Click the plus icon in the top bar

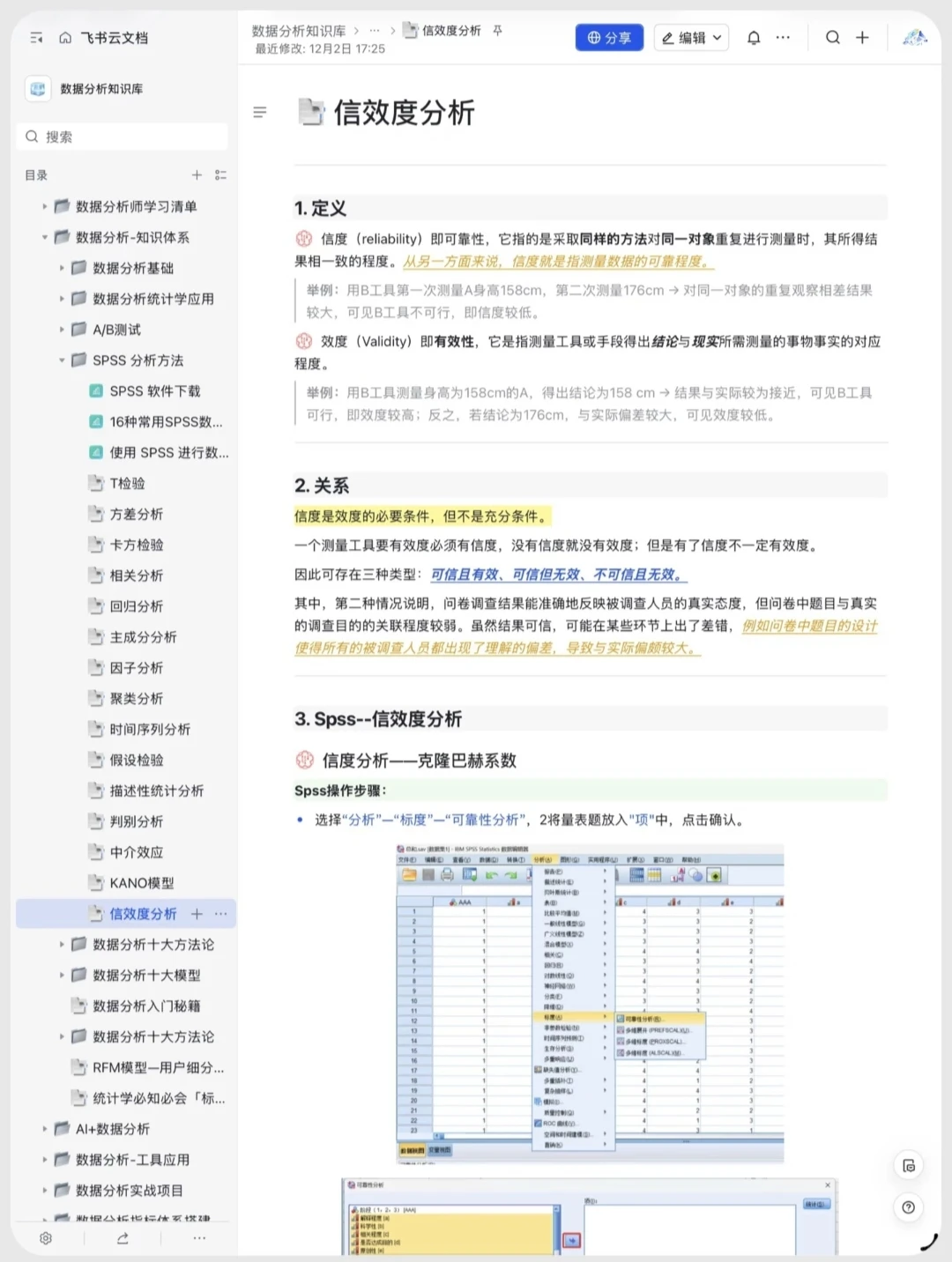(x=862, y=37)
